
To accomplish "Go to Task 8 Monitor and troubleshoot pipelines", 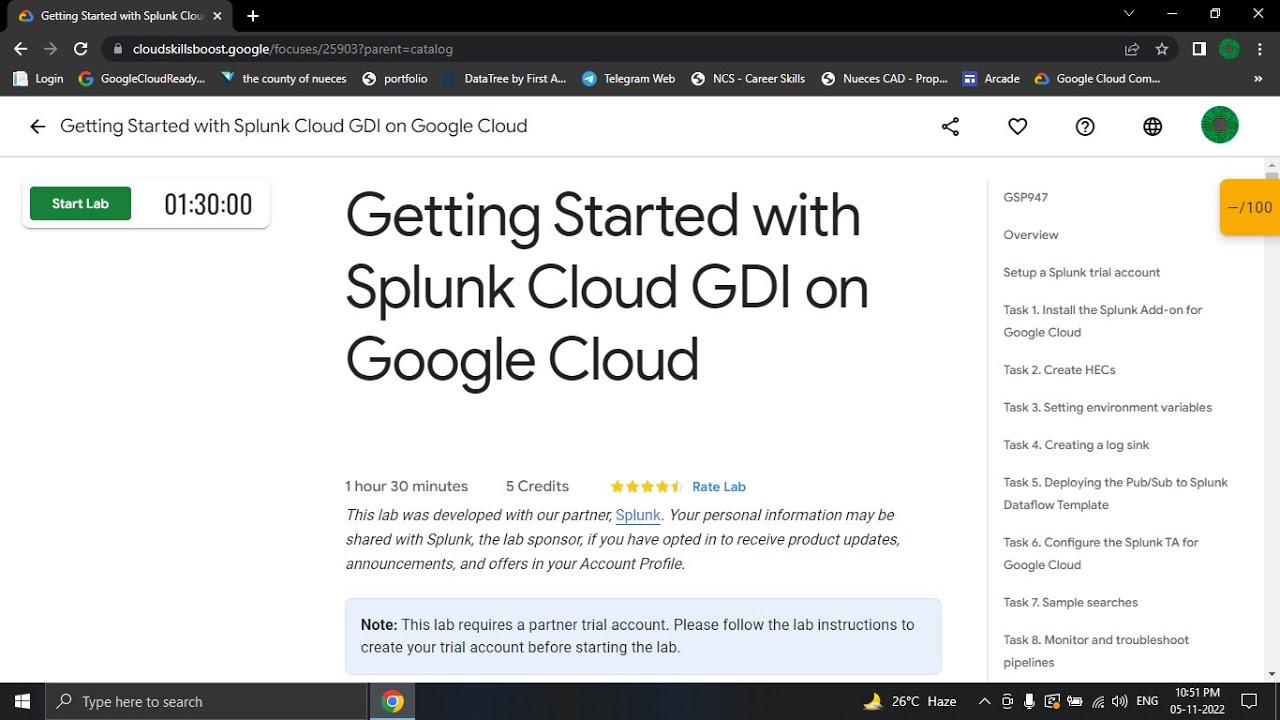I will pyautogui.click(x=1097, y=651).
